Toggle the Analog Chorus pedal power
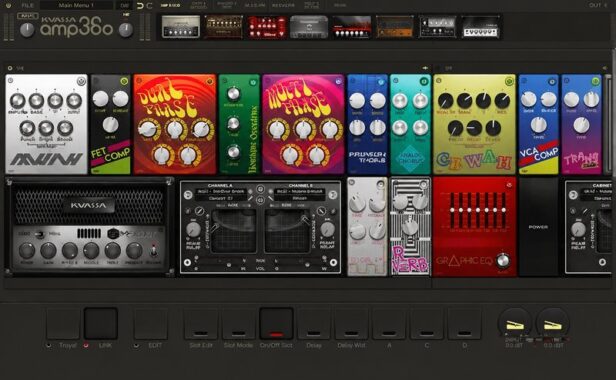 (x=424, y=81)
